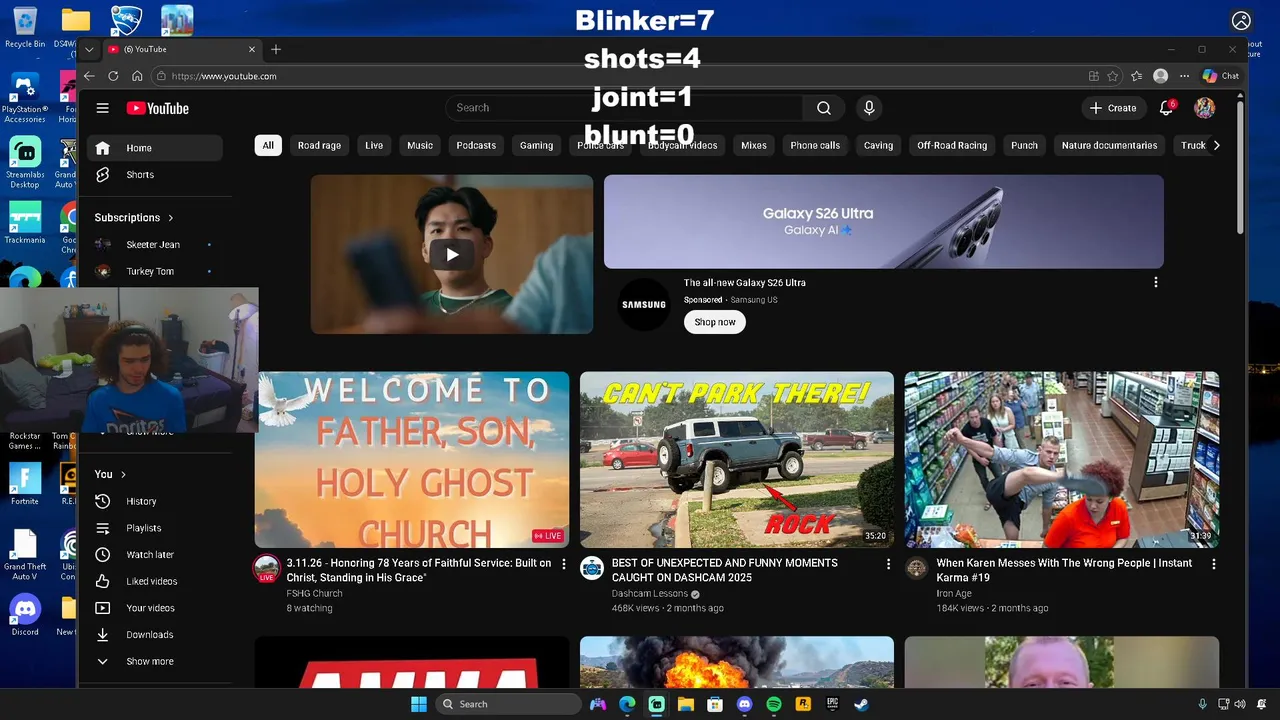Select the Caving filter chip
Screen dimensions: 1280x720
click(878, 146)
